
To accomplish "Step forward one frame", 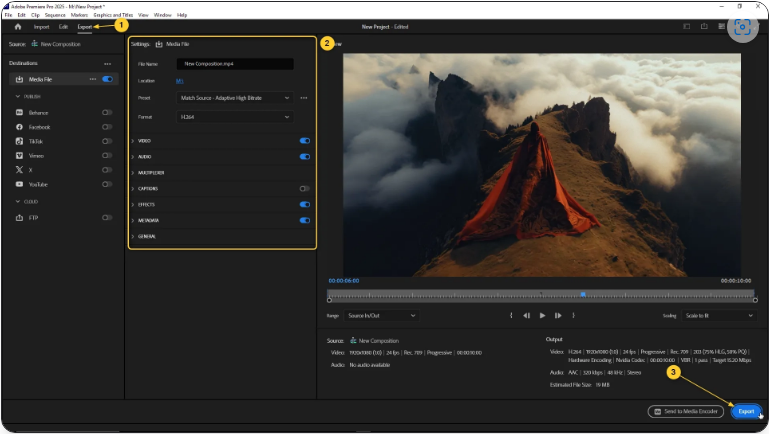I will click(558, 316).
